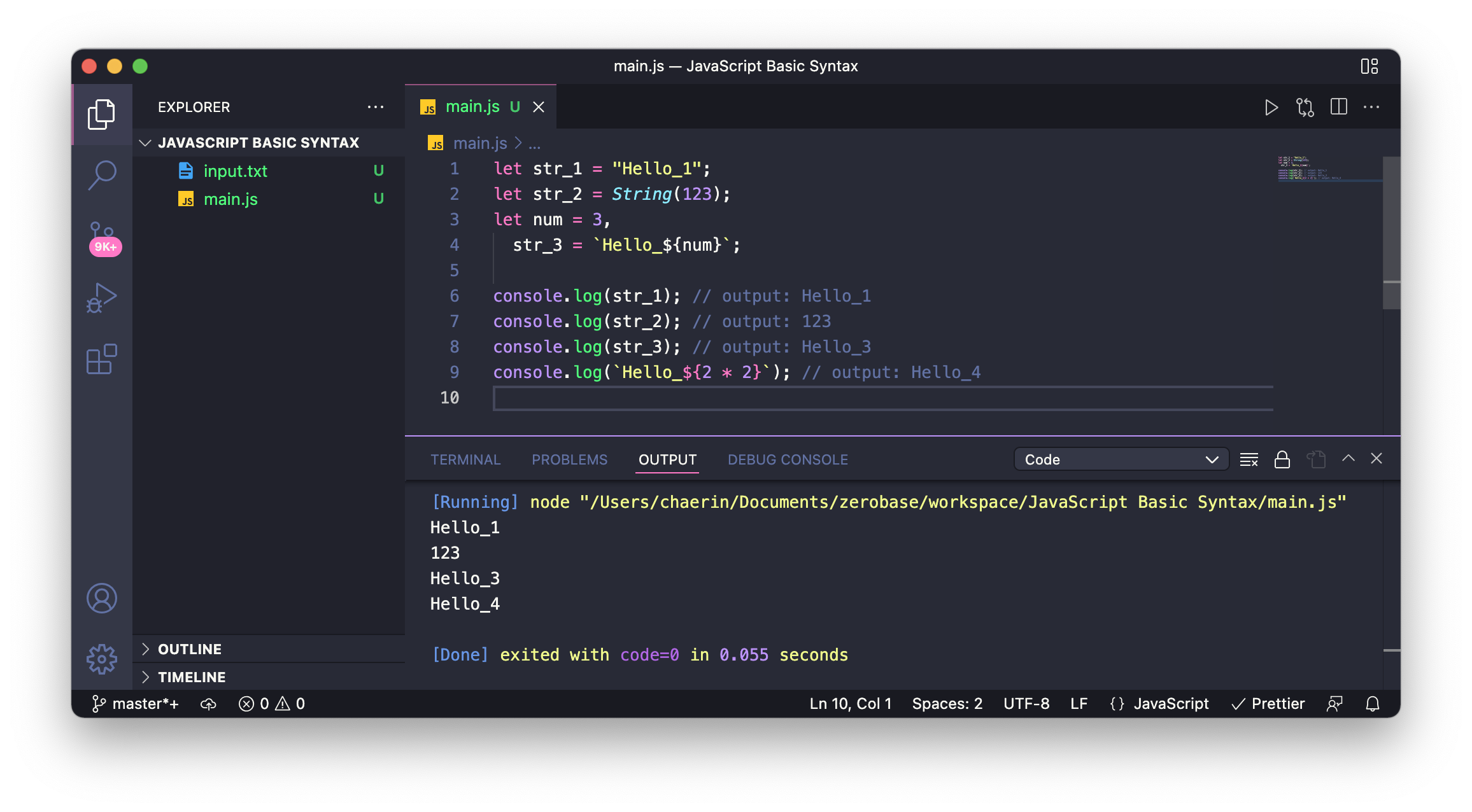This screenshot has height=812, width=1472.
Task: Click the notifications bell in status bar
Action: click(x=1373, y=704)
